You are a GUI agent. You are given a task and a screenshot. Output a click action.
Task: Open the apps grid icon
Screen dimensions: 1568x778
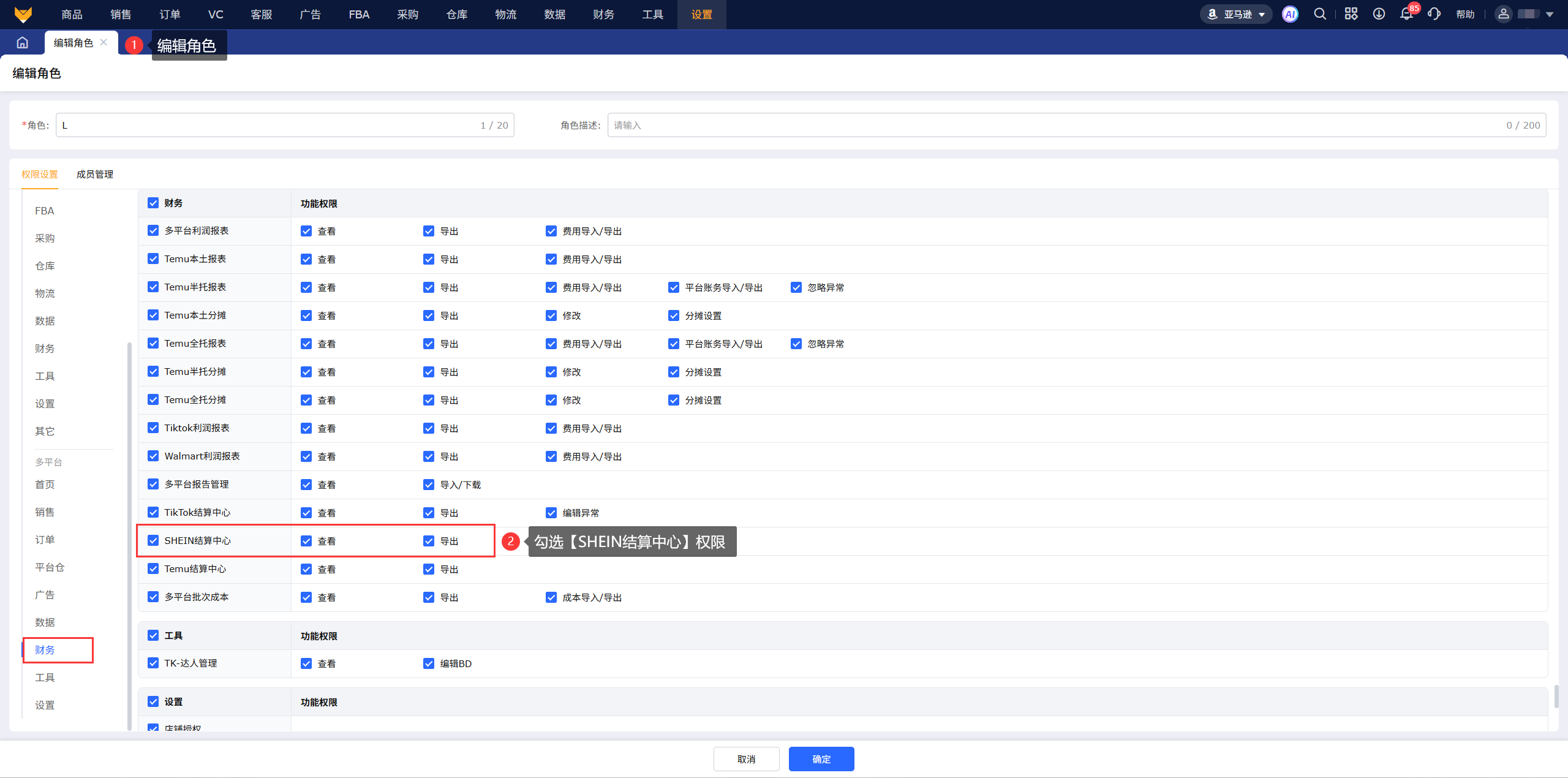point(1351,14)
